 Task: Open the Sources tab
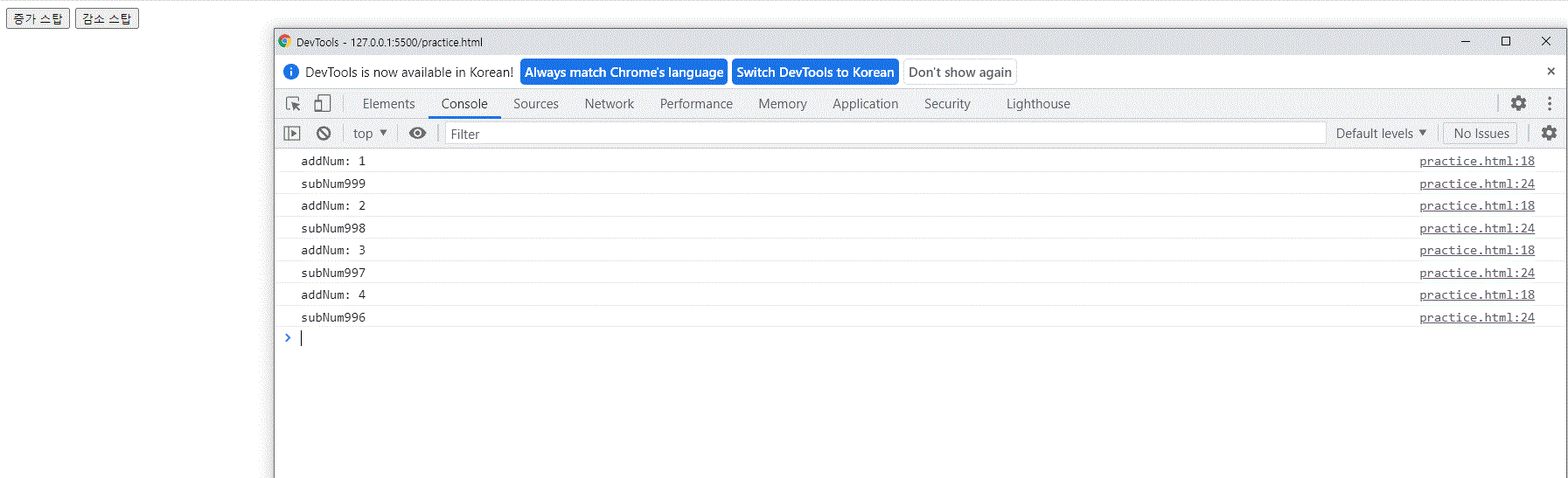pos(536,104)
